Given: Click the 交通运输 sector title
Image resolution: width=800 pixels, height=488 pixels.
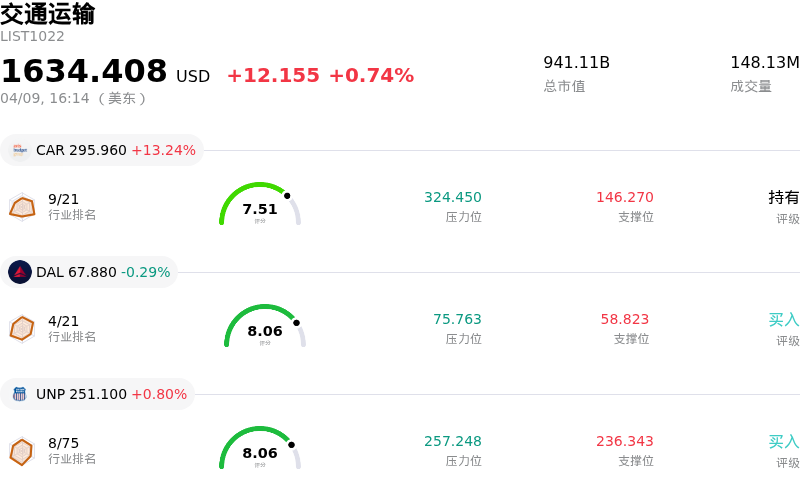Looking at the screenshot, I should coord(48,14).
